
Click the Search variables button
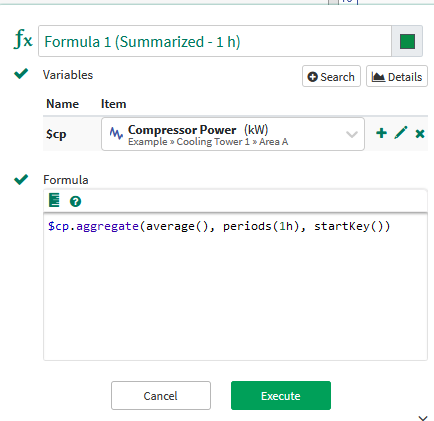[331, 76]
